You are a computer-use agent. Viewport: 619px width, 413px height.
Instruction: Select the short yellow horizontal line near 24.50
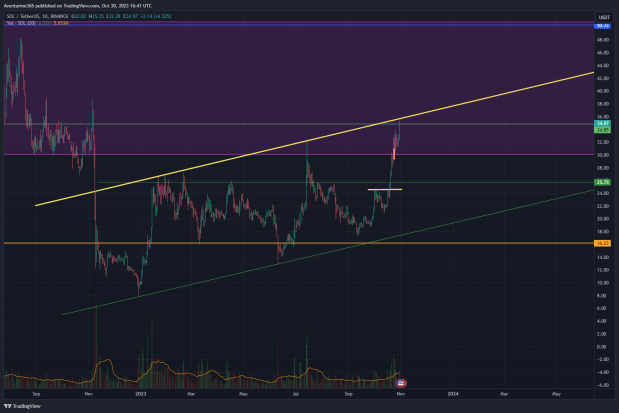(385, 190)
